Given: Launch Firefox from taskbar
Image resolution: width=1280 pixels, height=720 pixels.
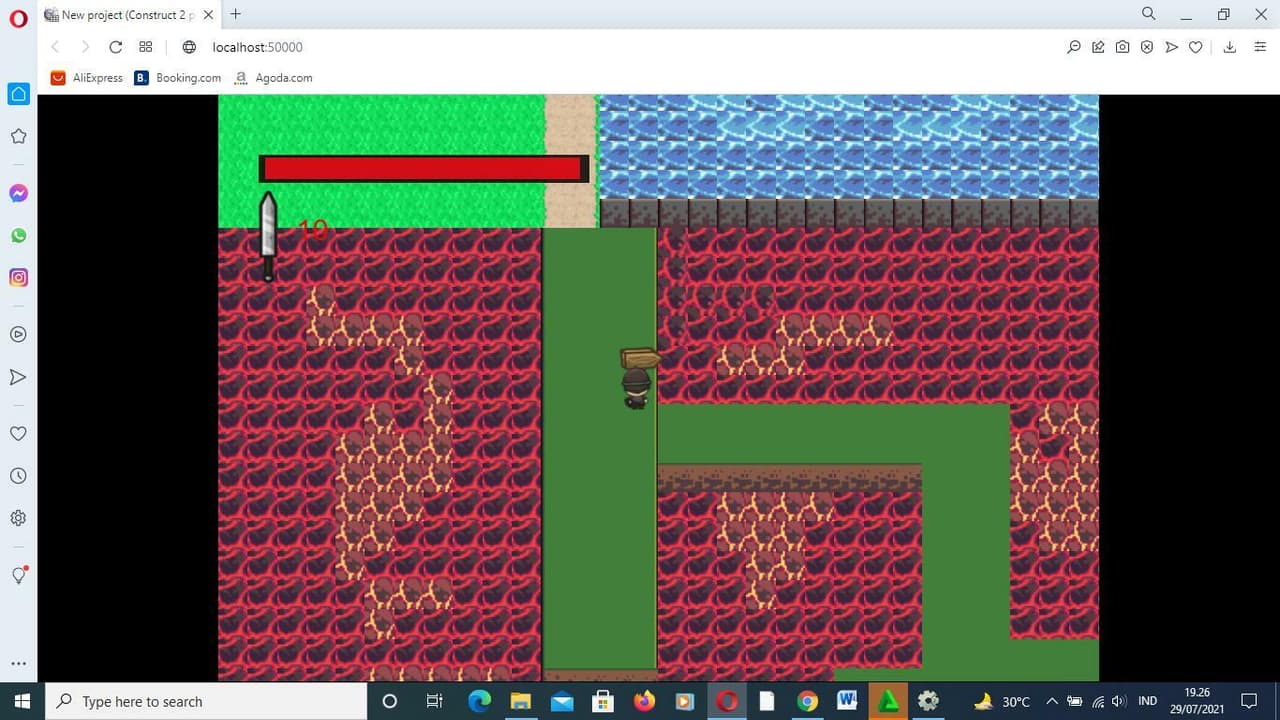Looking at the screenshot, I should (644, 701).
